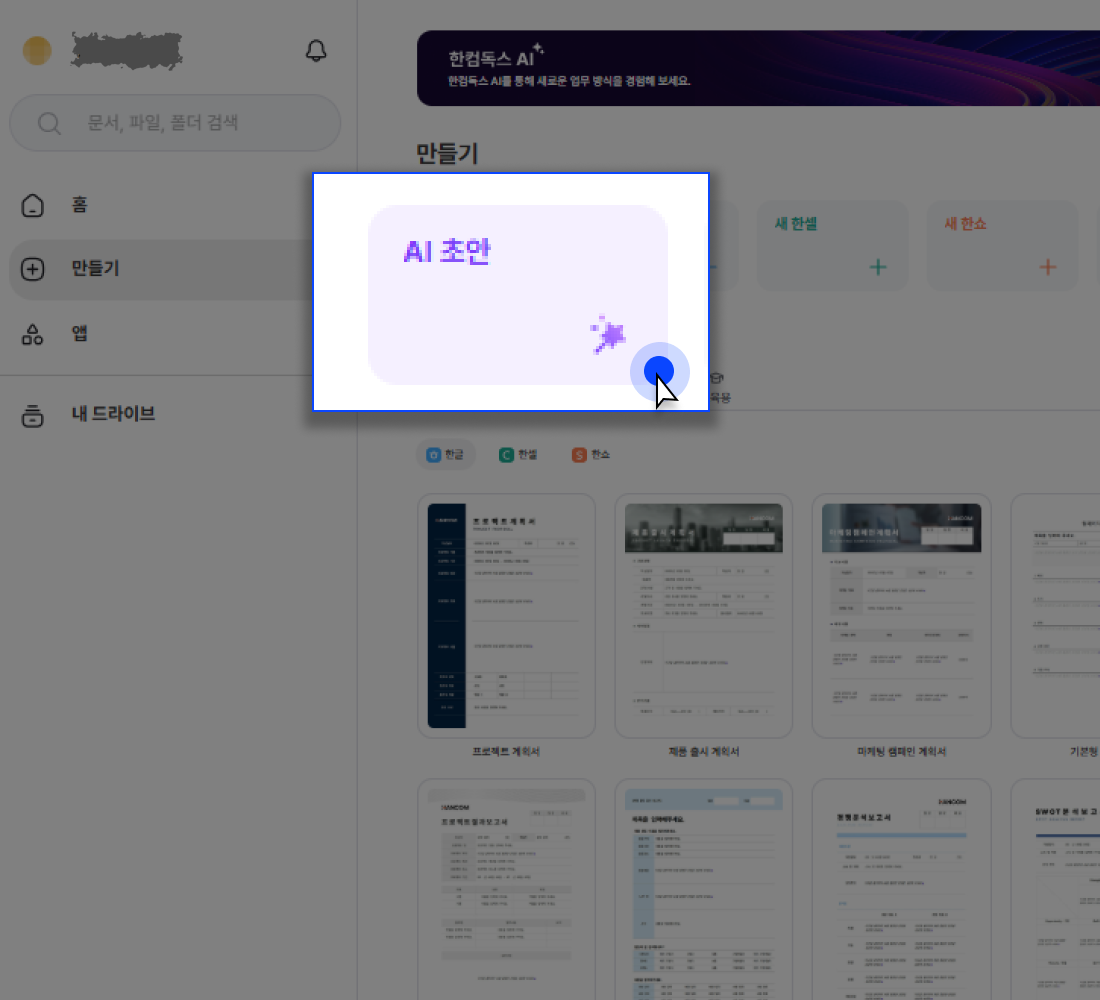Select 만들기 in the sidebar
1100x1000 pixels.
[160, 269]
